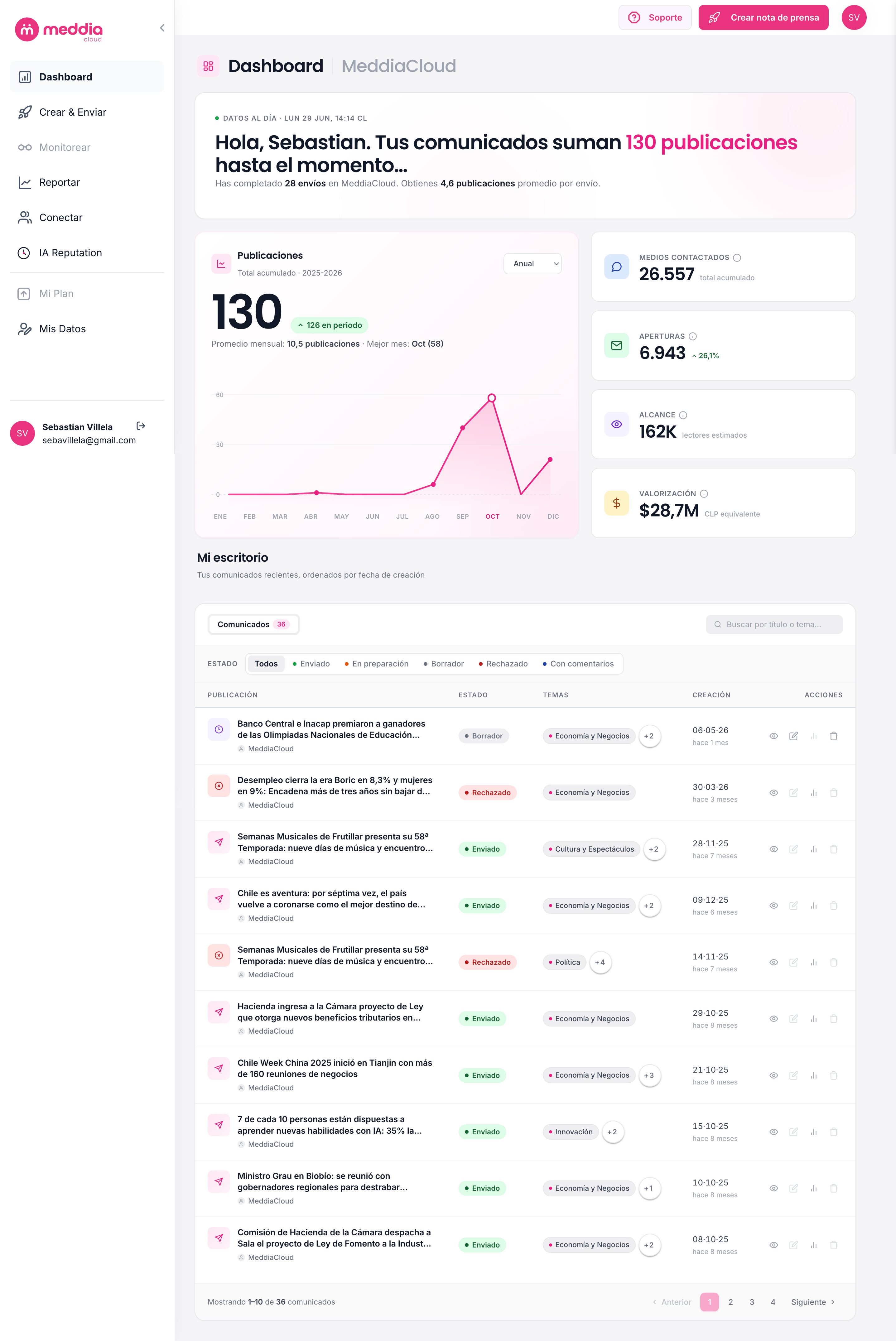Filter by Borrador status
Image resolution: width=896 pixels, height=1341 pixels.
coord(443,663)
